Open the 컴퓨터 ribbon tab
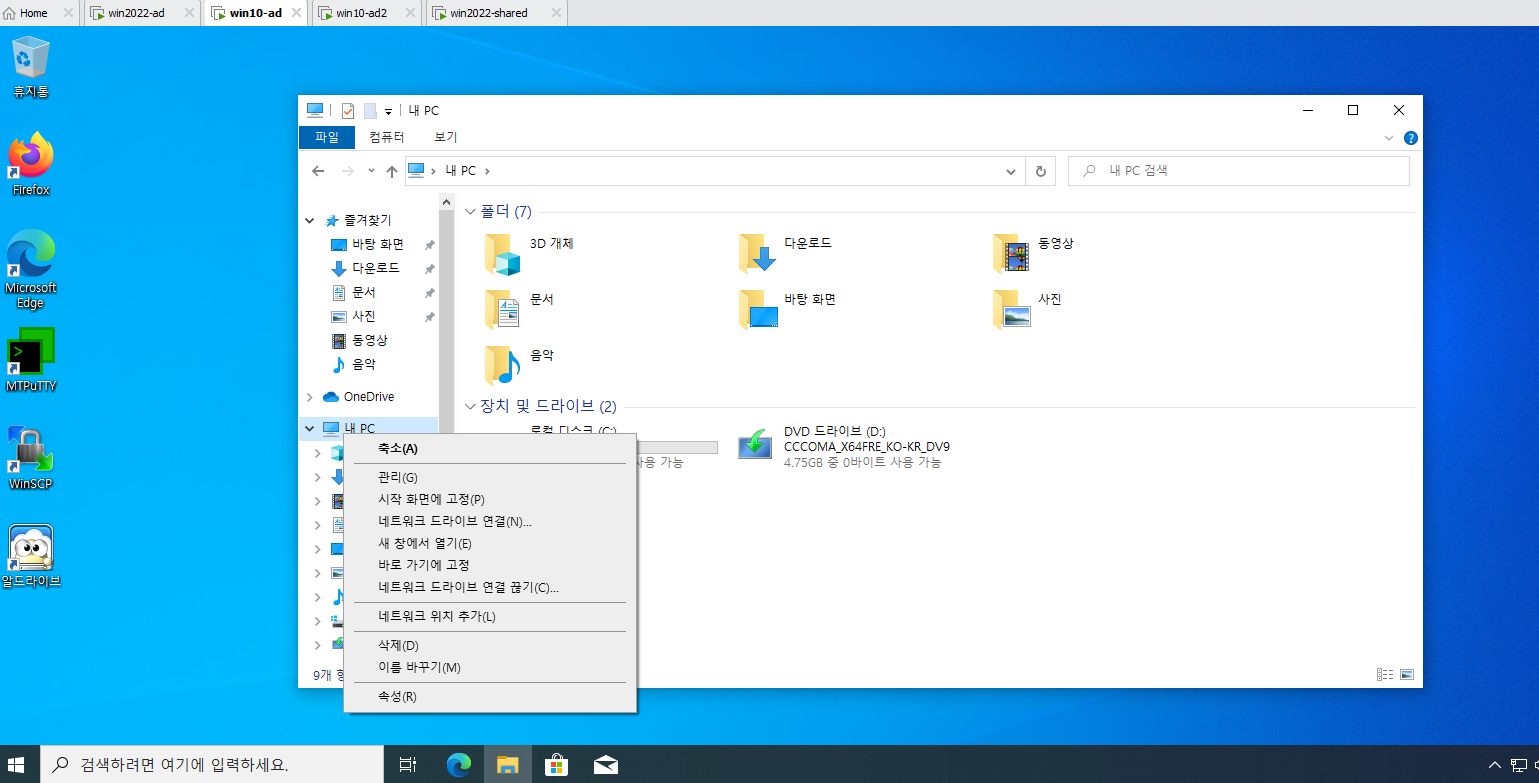 [x=386, y=137]
